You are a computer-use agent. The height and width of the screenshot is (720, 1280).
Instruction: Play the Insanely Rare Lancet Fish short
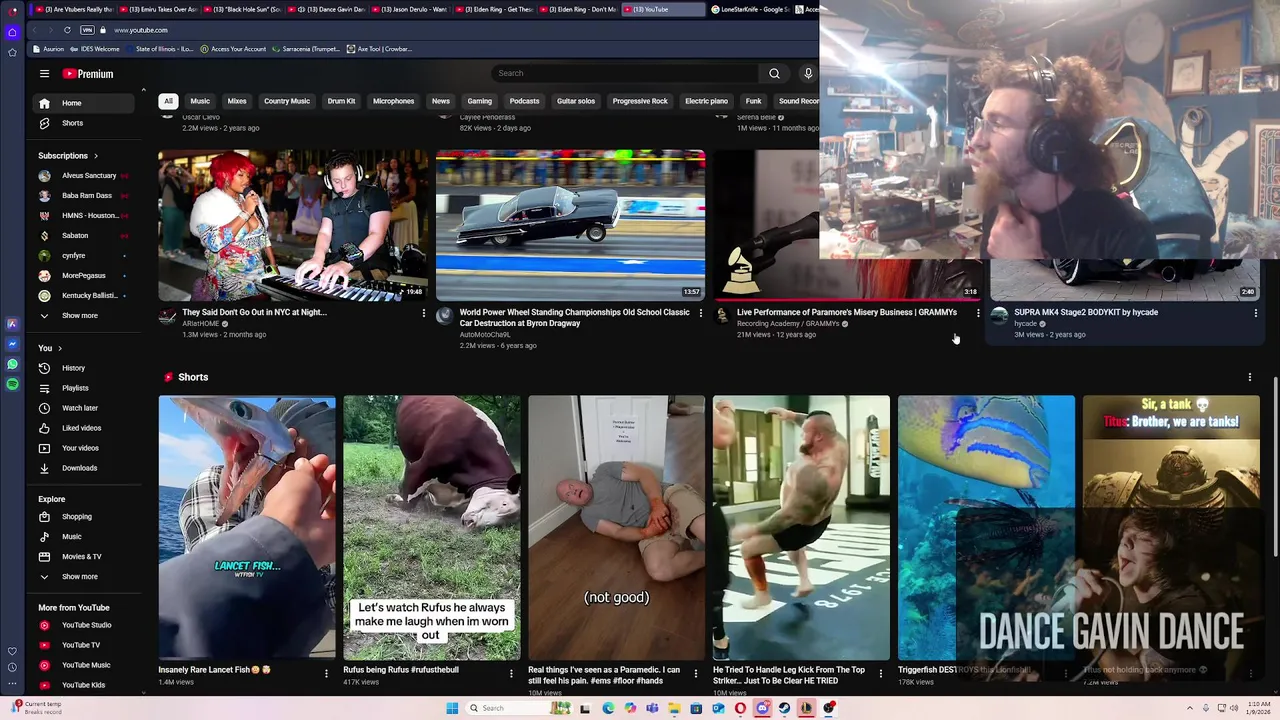[x=247, y=528]
